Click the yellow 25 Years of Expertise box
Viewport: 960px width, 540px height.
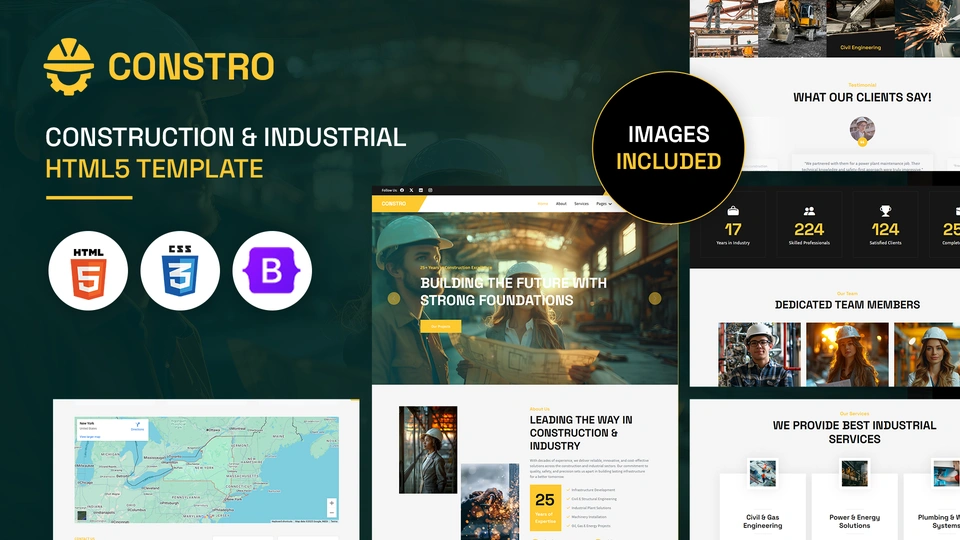tap(545, 508)
